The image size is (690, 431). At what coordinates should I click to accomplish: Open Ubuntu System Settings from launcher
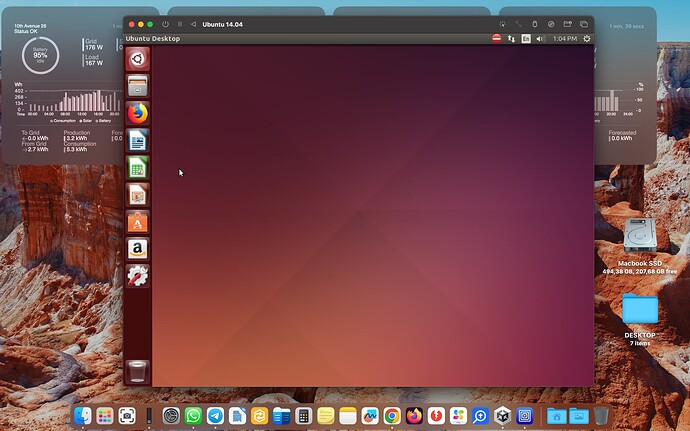(x=137, y=276)
